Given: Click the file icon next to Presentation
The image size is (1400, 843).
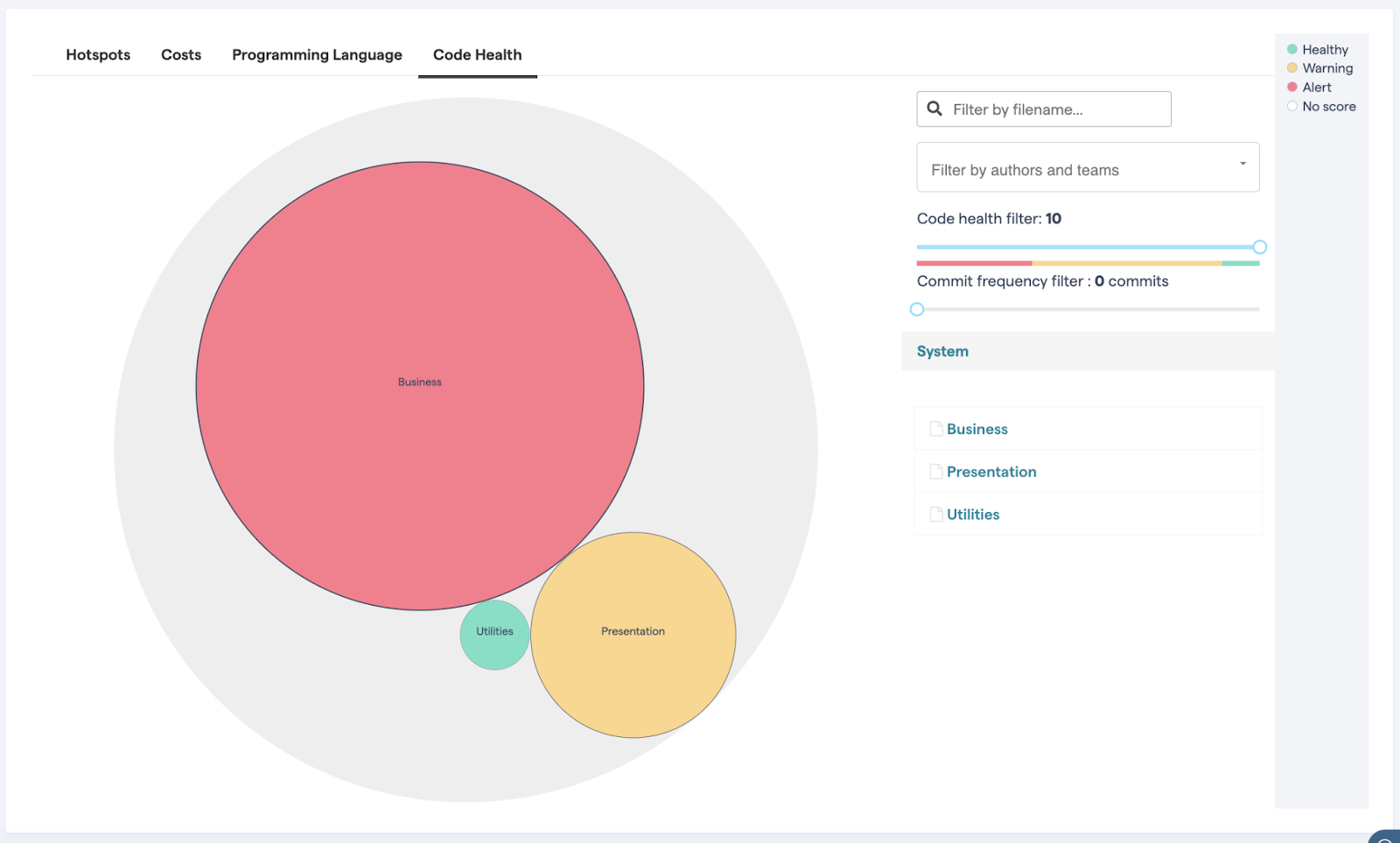Looking at the screenshot, I should point(935,471).
